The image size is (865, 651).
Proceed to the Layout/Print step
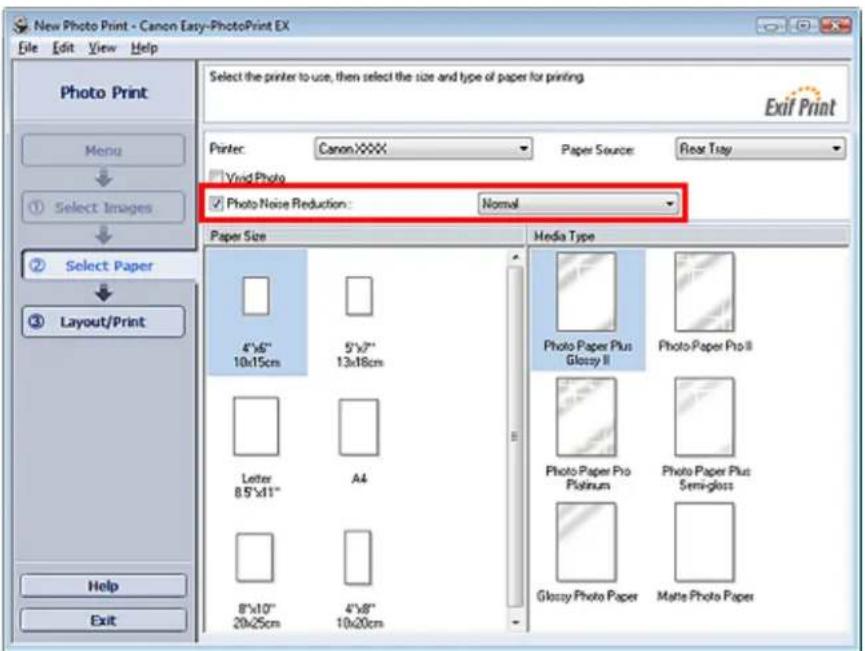coord(103,322)
